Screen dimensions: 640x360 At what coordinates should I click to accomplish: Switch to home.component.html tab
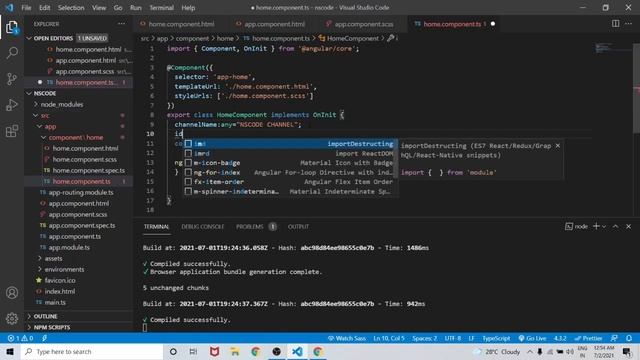coord(181,24)
